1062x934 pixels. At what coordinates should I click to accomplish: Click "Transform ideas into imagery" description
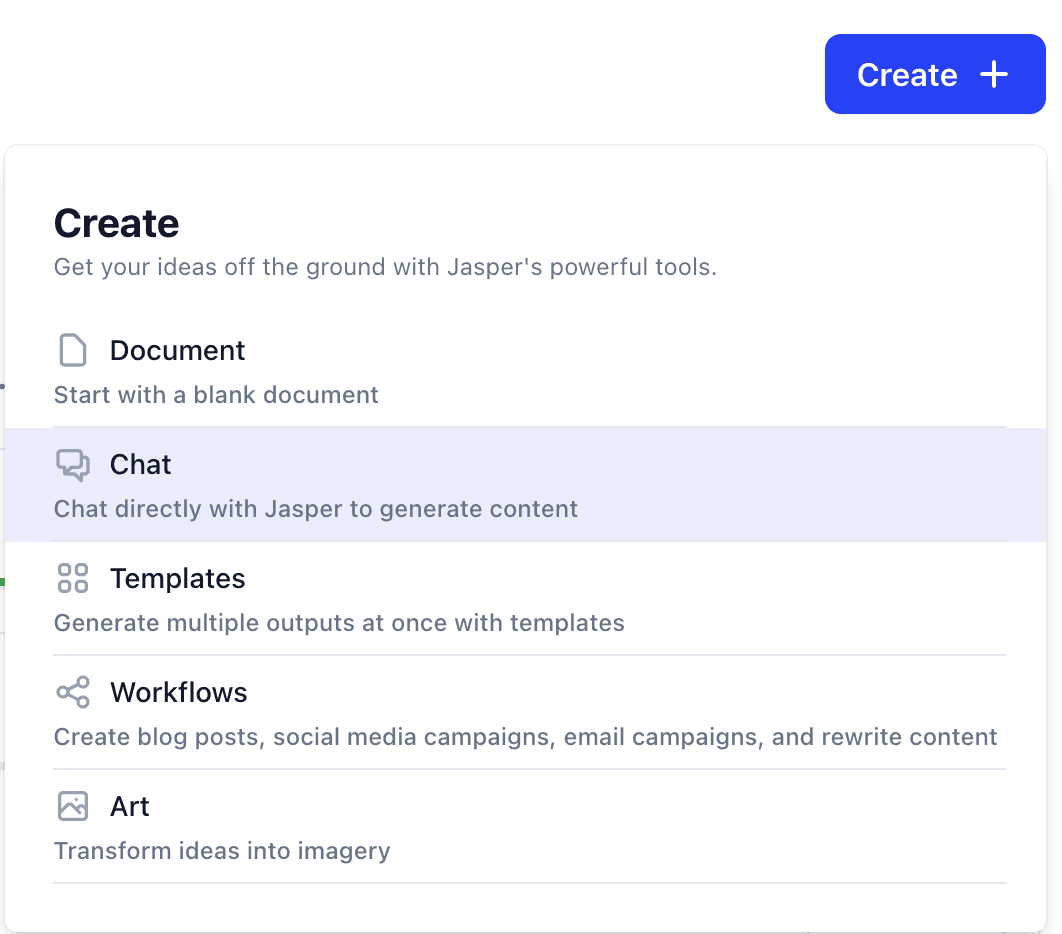tap(221, 851)
